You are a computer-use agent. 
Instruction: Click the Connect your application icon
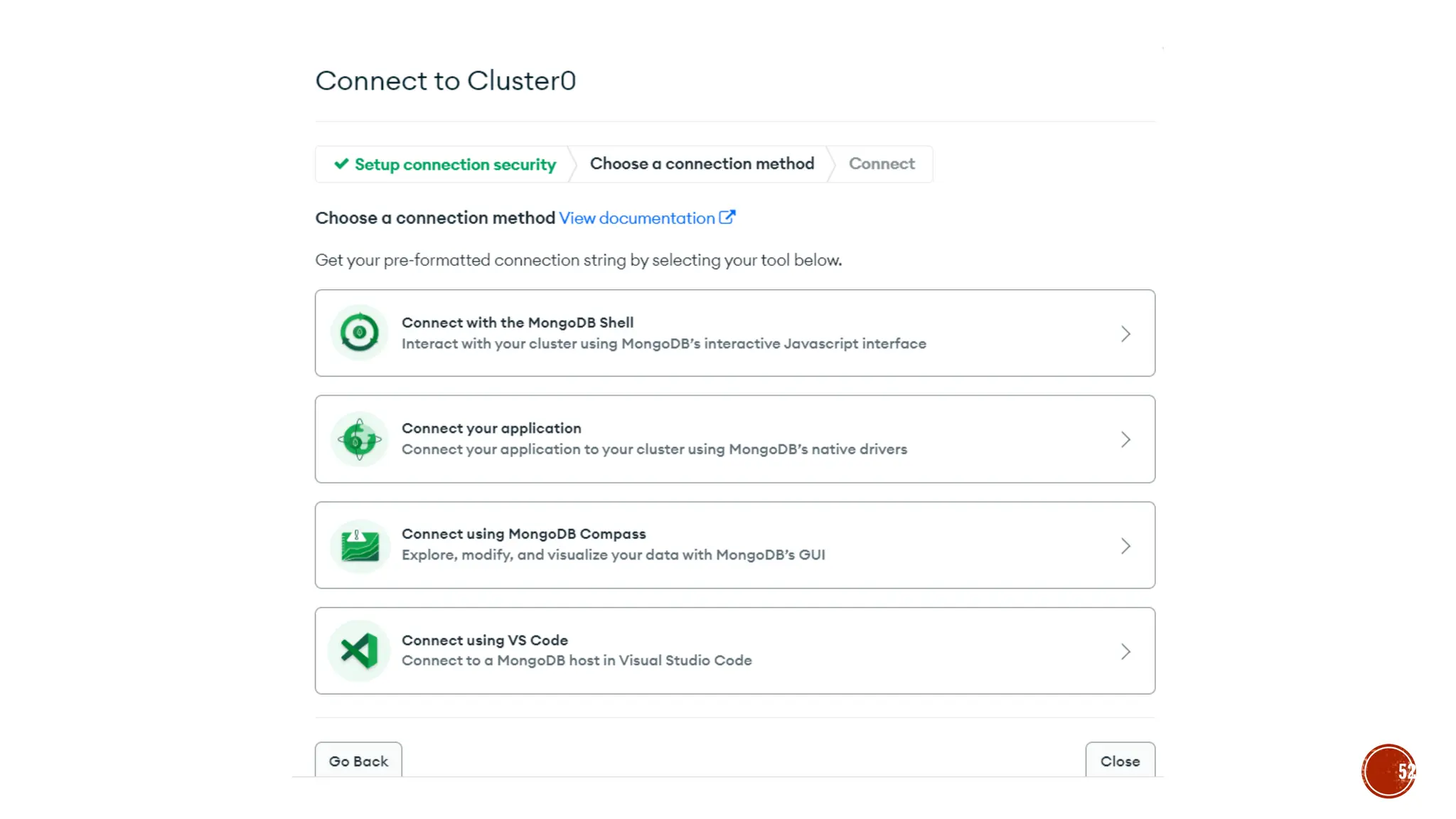(360, 439)
